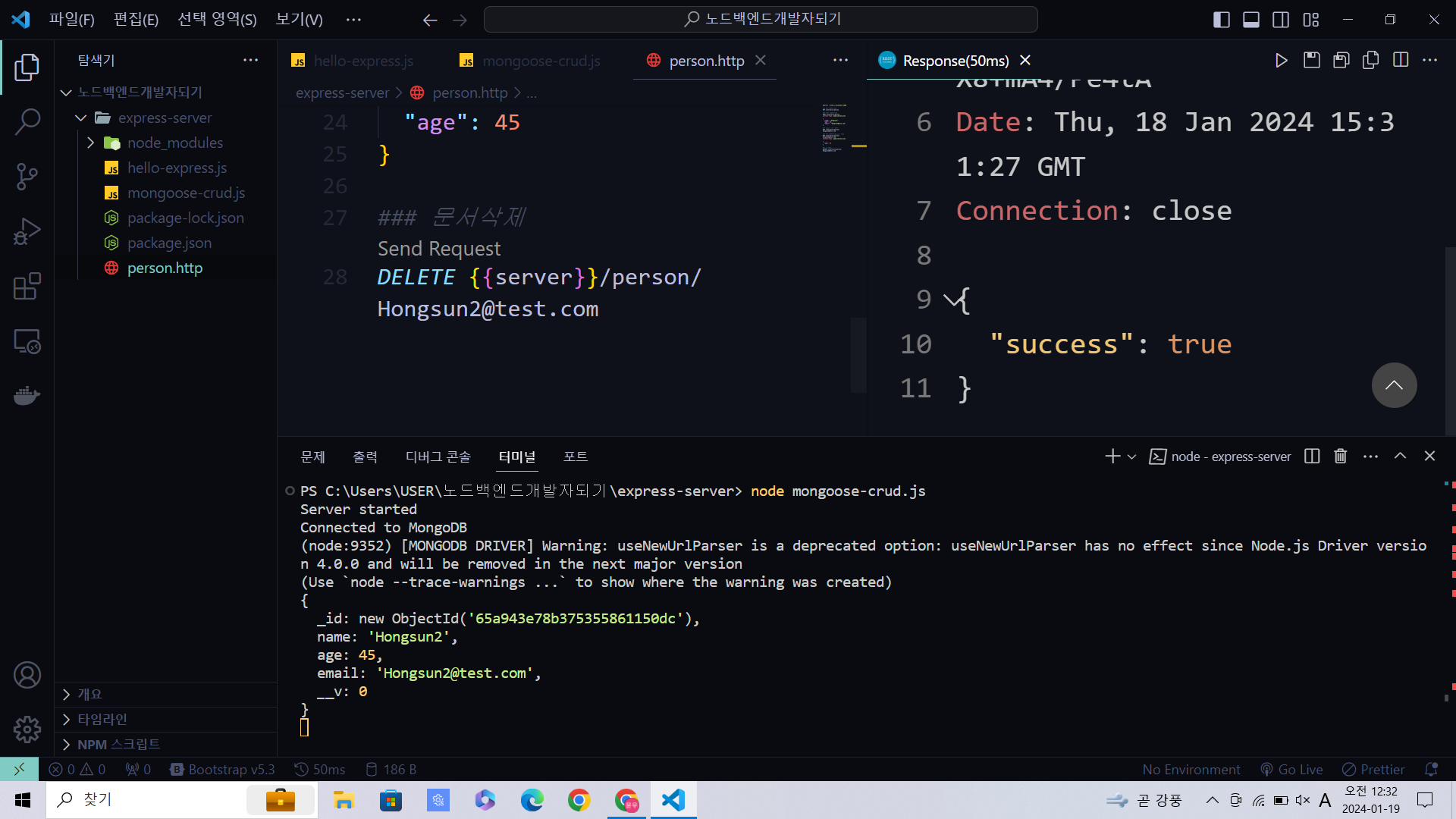Toggle the primary sidebar layout button
Screen dimensions: 1456x819
click(x=1221, y=20)
